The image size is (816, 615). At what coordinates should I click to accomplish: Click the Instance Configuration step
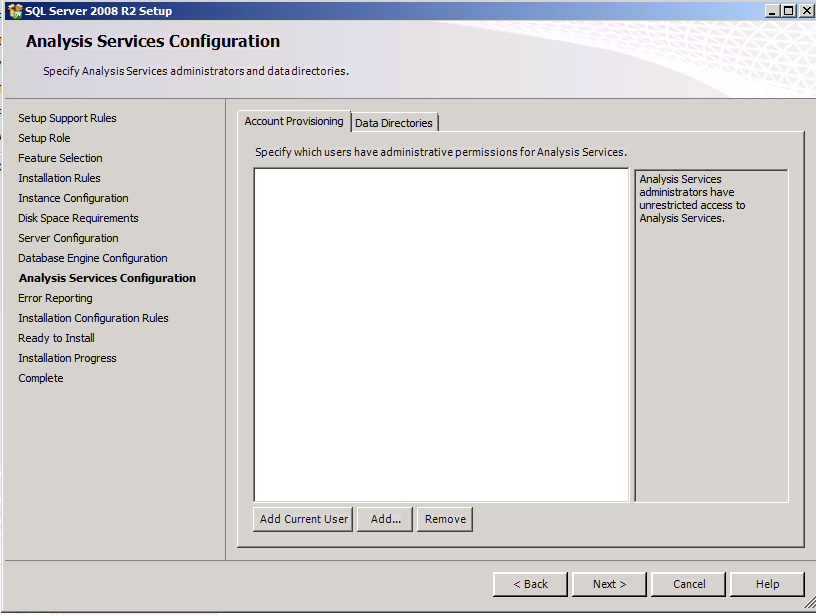pos(73,198)
